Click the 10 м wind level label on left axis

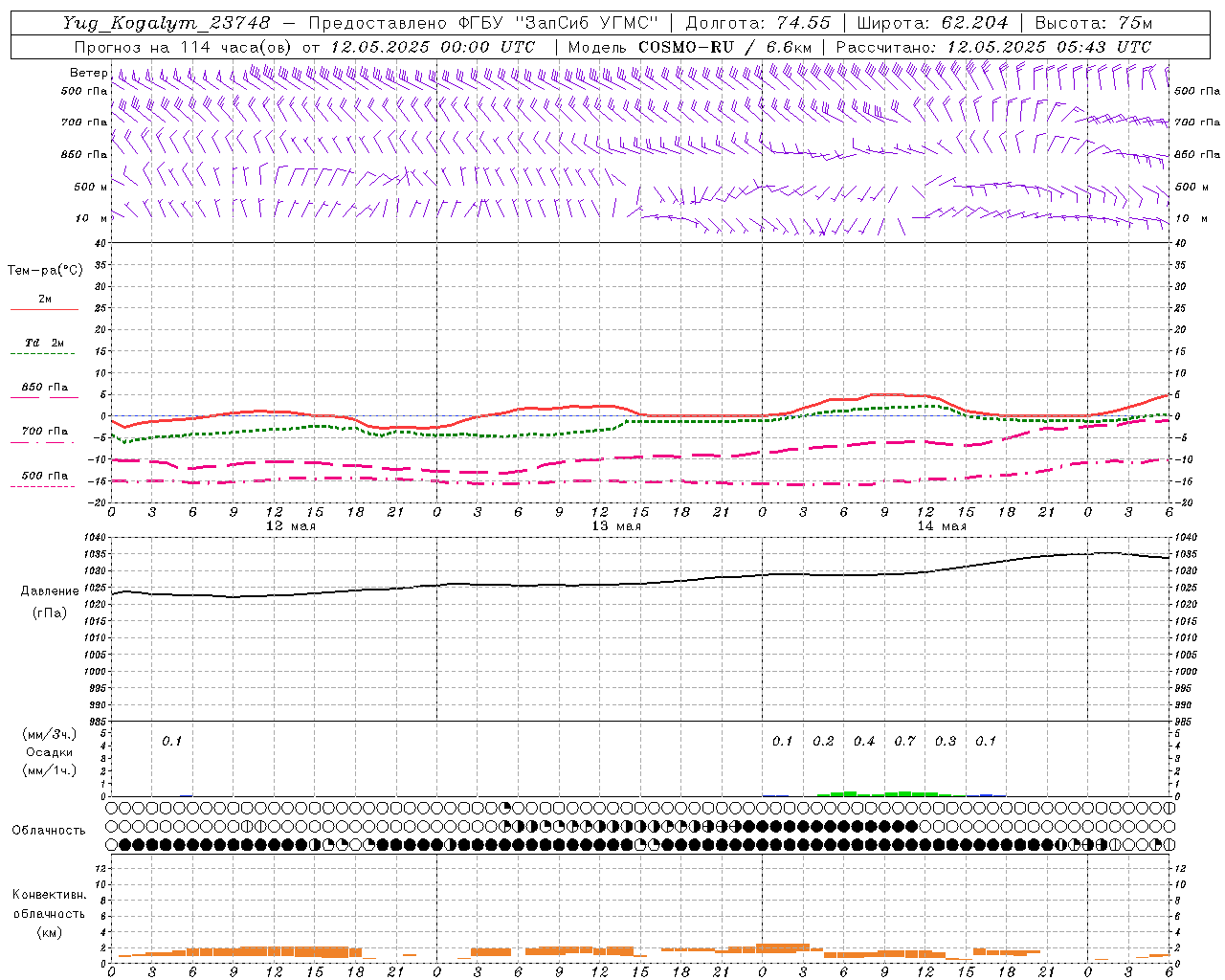click(91, 218)
